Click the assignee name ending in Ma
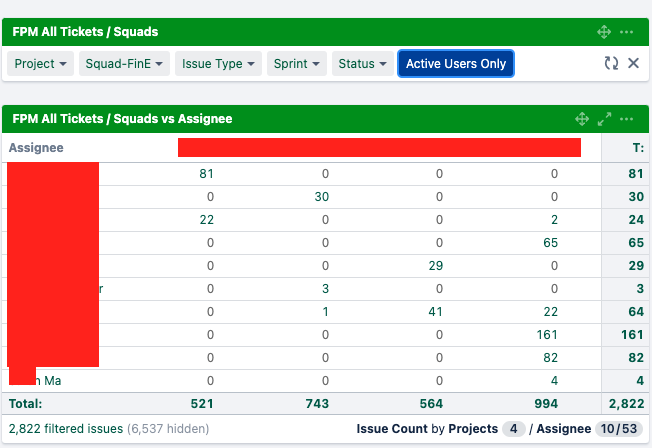652x448 pixels. (x=48, y=381)
